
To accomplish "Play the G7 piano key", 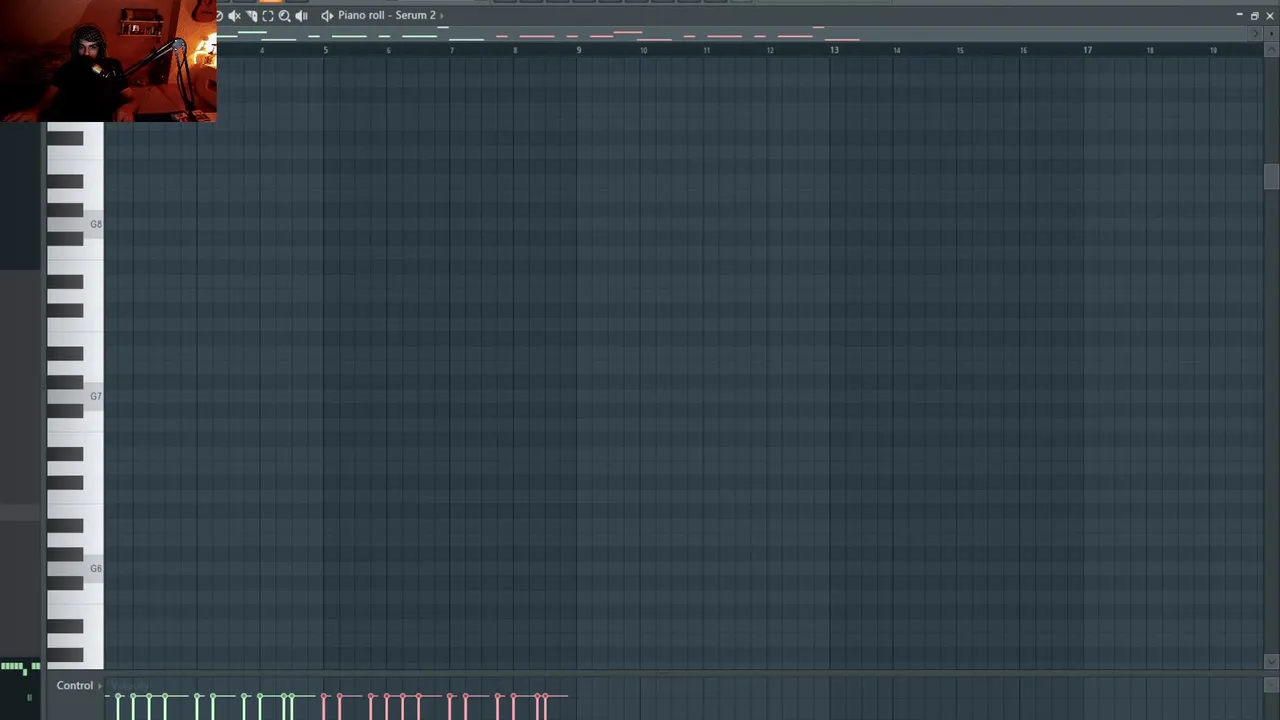I will pos(93,396).
